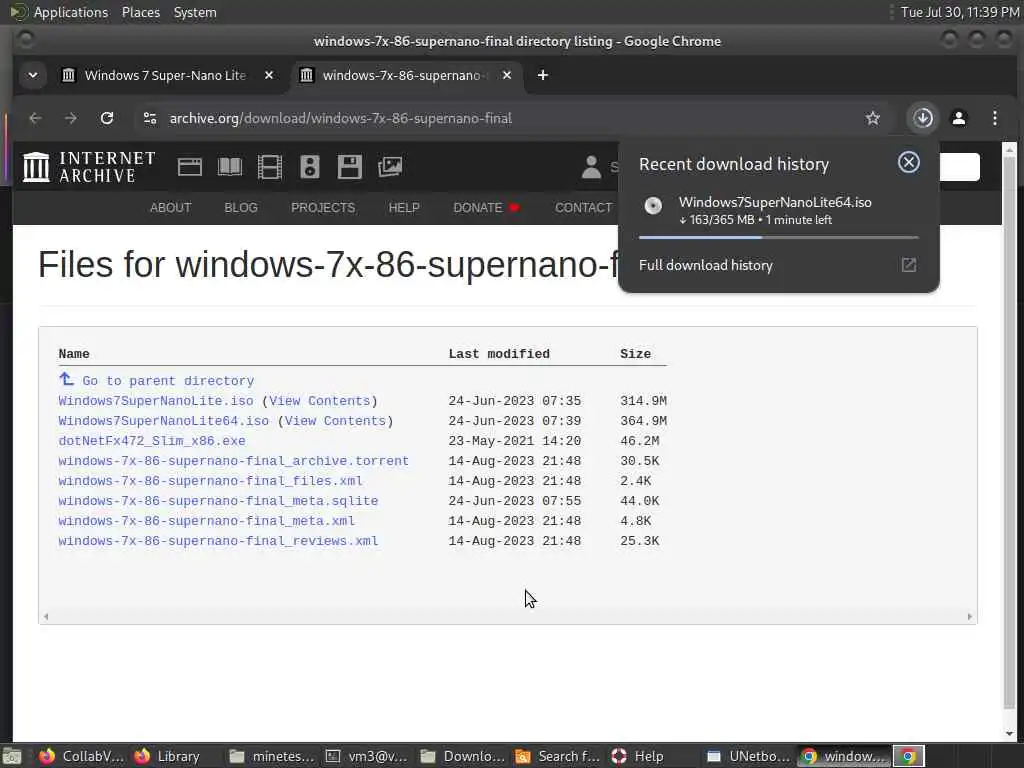The height and width of the screenshot is (768, 1024).
Task: Click the Size 364.9M cell
Action: pyautogui.click(x=643, y=421)
